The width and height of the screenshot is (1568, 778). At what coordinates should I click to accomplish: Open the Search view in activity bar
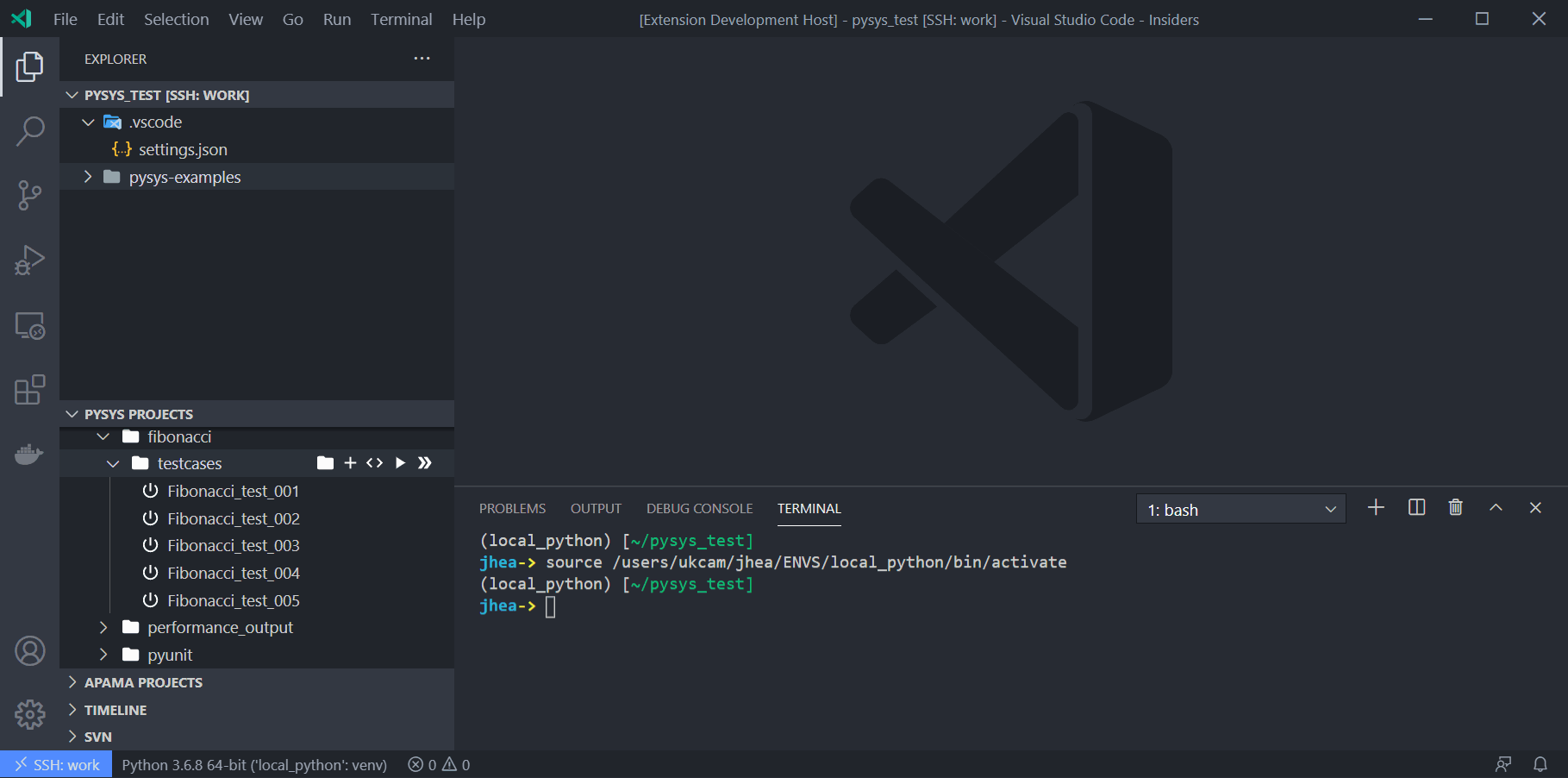point(29,131)
